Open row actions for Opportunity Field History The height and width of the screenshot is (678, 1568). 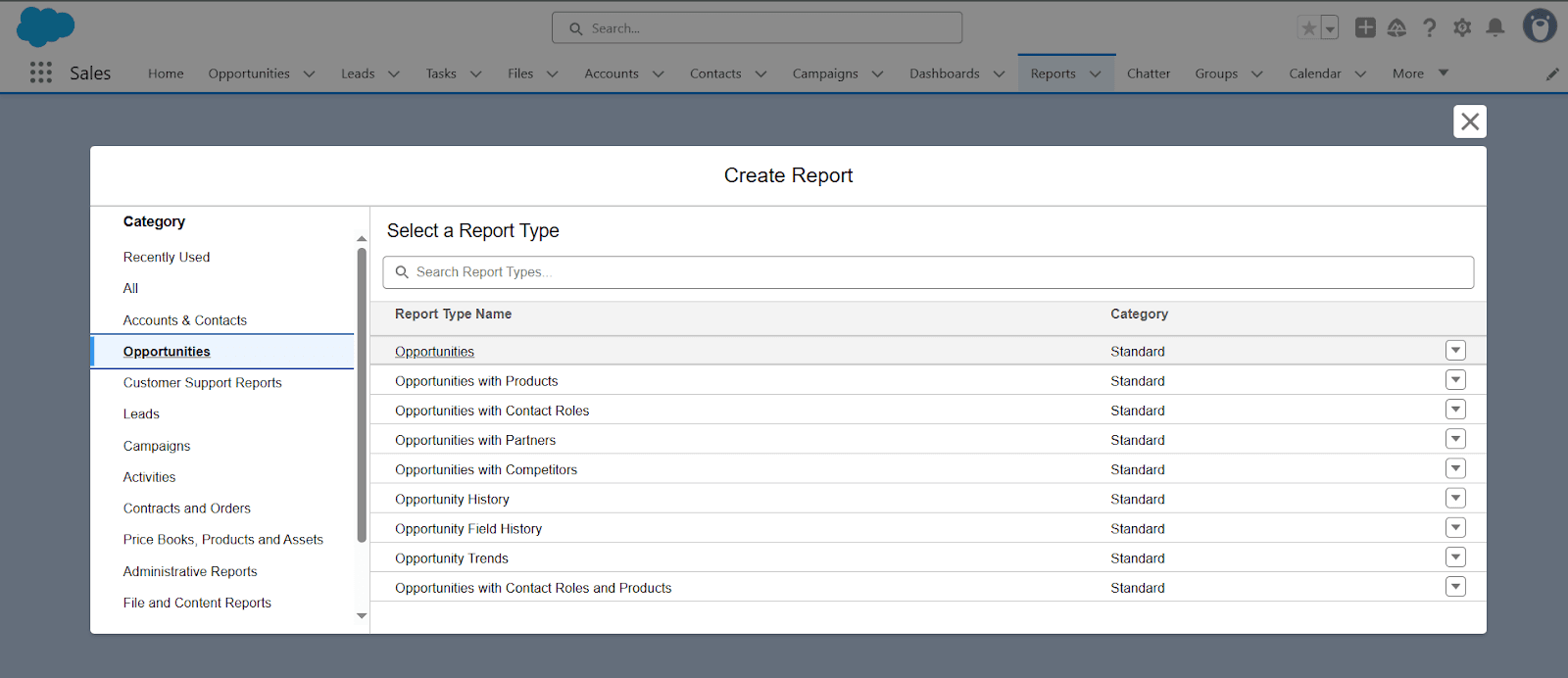click(x=1455, y=528)
